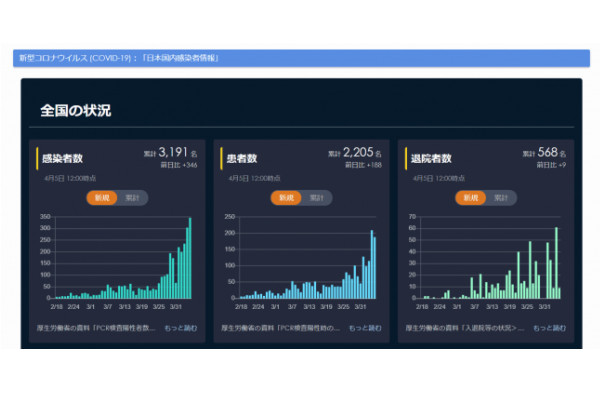Open もっと読む link under 感染者数 chart
Viewport: 600px width, 400px height.
click(x=179, y=328)
